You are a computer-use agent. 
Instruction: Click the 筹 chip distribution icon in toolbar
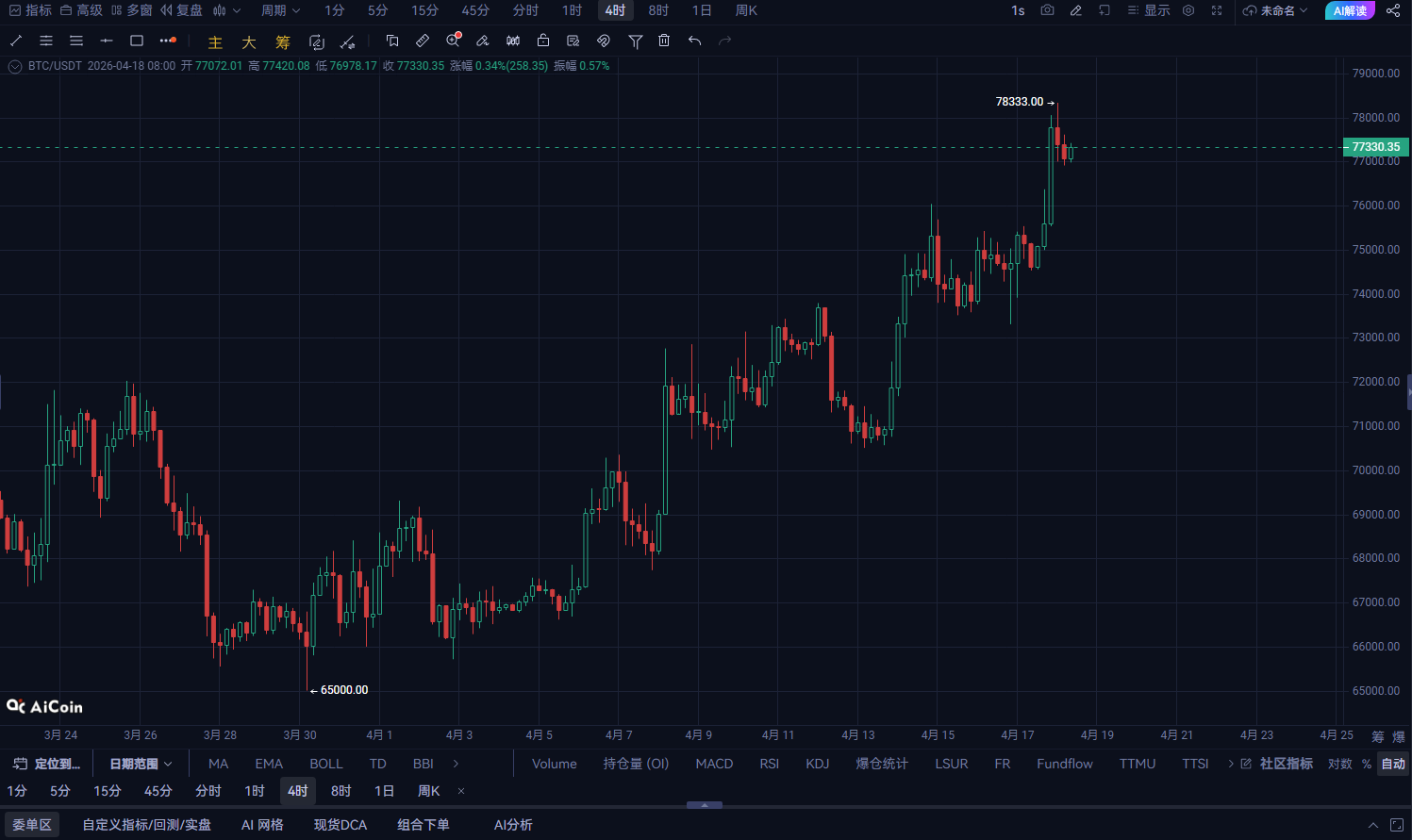(x=283, y=42)
